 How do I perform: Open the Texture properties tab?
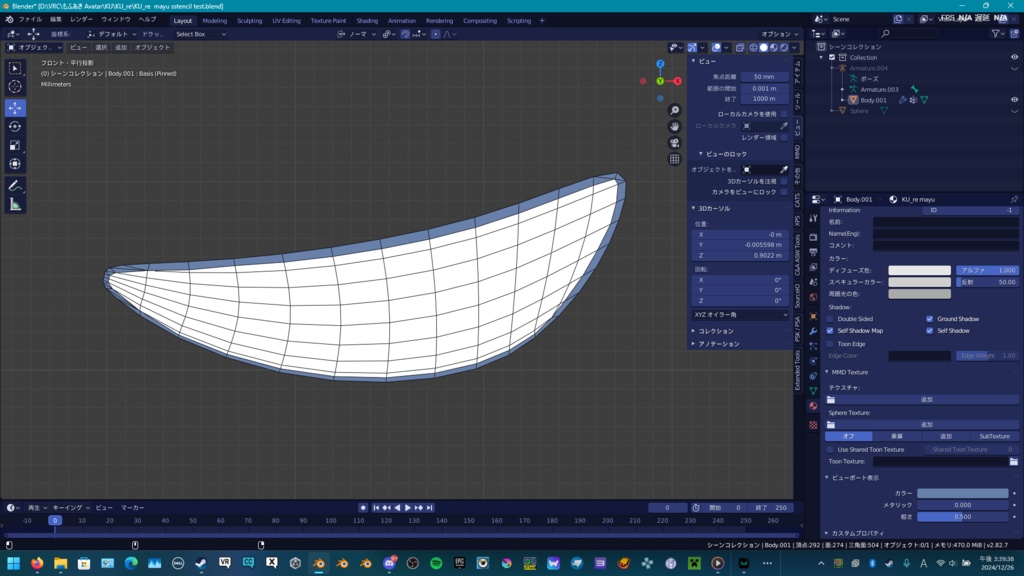coord(813,425)
